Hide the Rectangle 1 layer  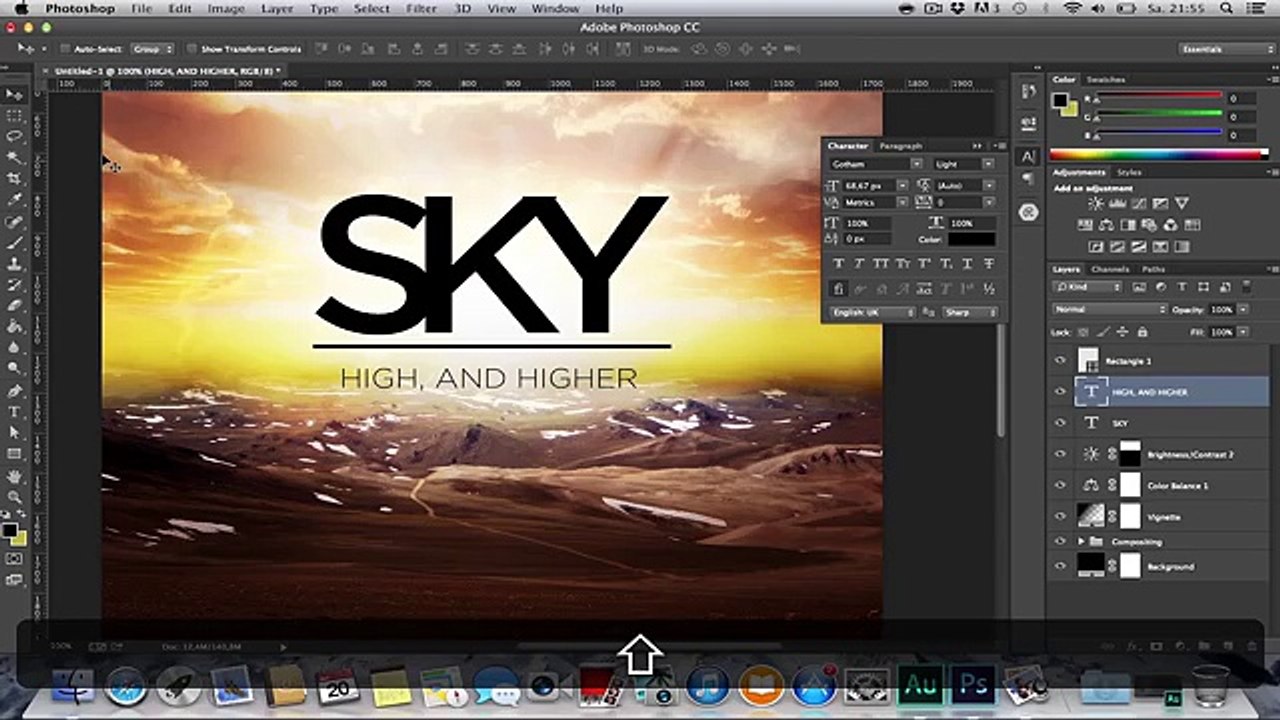click(x=1061, y=361)
